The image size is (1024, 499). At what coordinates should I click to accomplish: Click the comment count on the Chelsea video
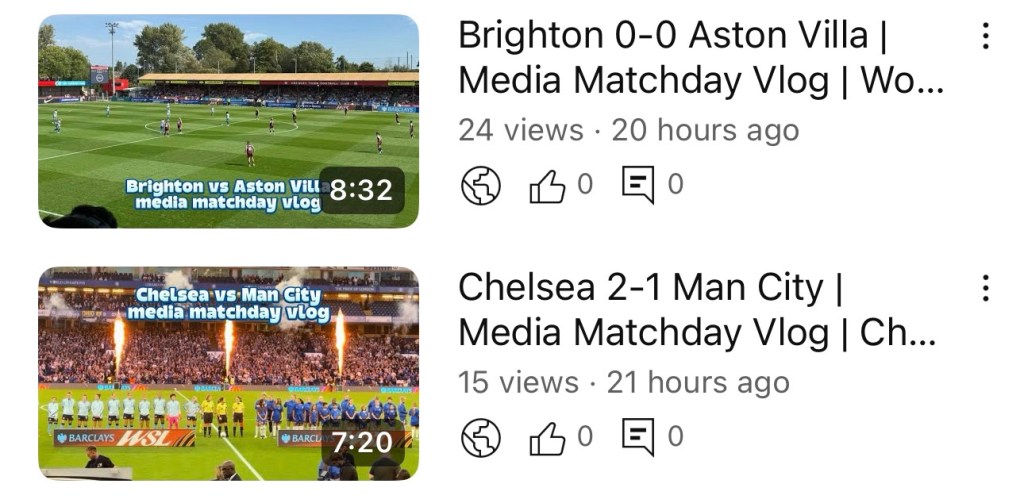(x=676, y=436)
